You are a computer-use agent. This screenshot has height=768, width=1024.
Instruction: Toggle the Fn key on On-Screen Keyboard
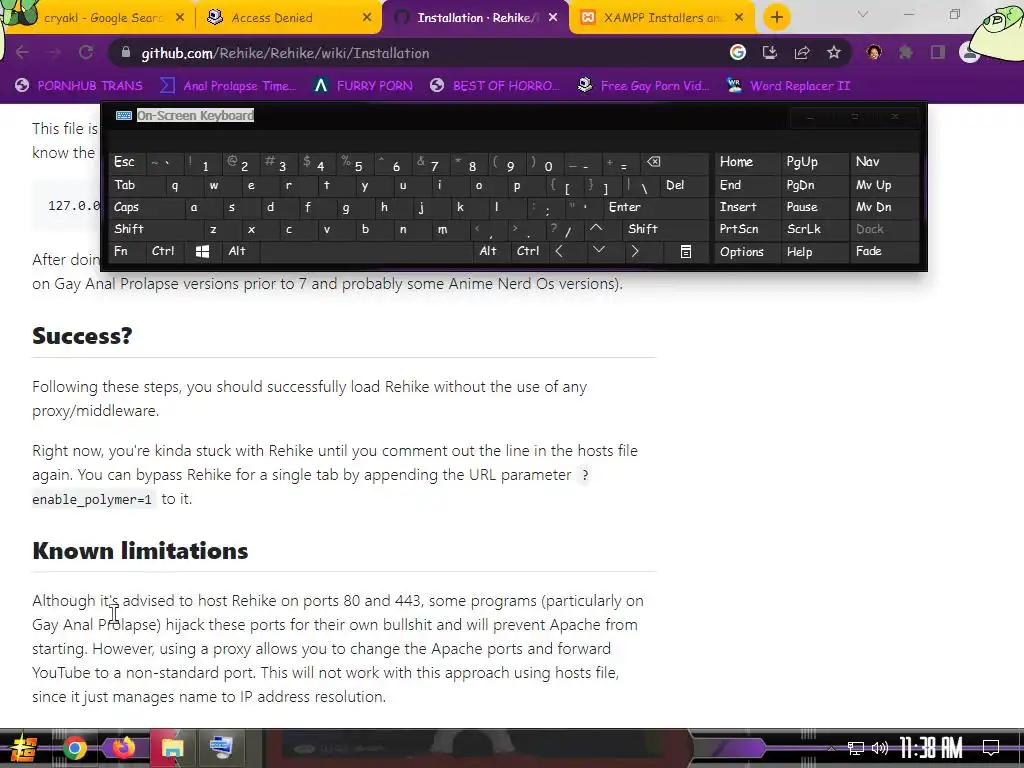[128, 251]
